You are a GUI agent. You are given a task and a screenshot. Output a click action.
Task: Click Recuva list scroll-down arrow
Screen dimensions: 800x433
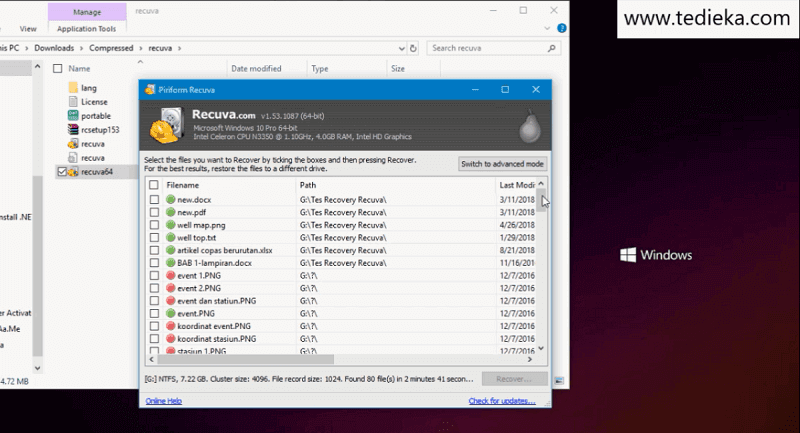pos(541,348)
